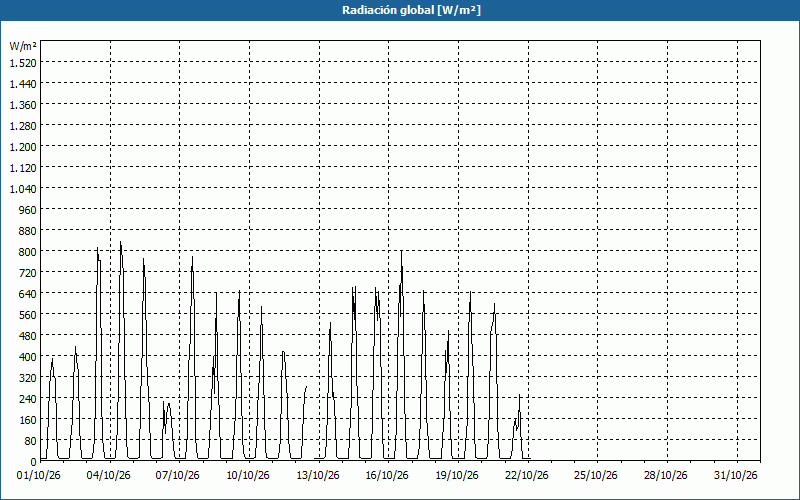Image resolution: width=800 pixels, height=500 pixels.
Task: Click the 25/10/26 date label
Action: pos(596,476)
